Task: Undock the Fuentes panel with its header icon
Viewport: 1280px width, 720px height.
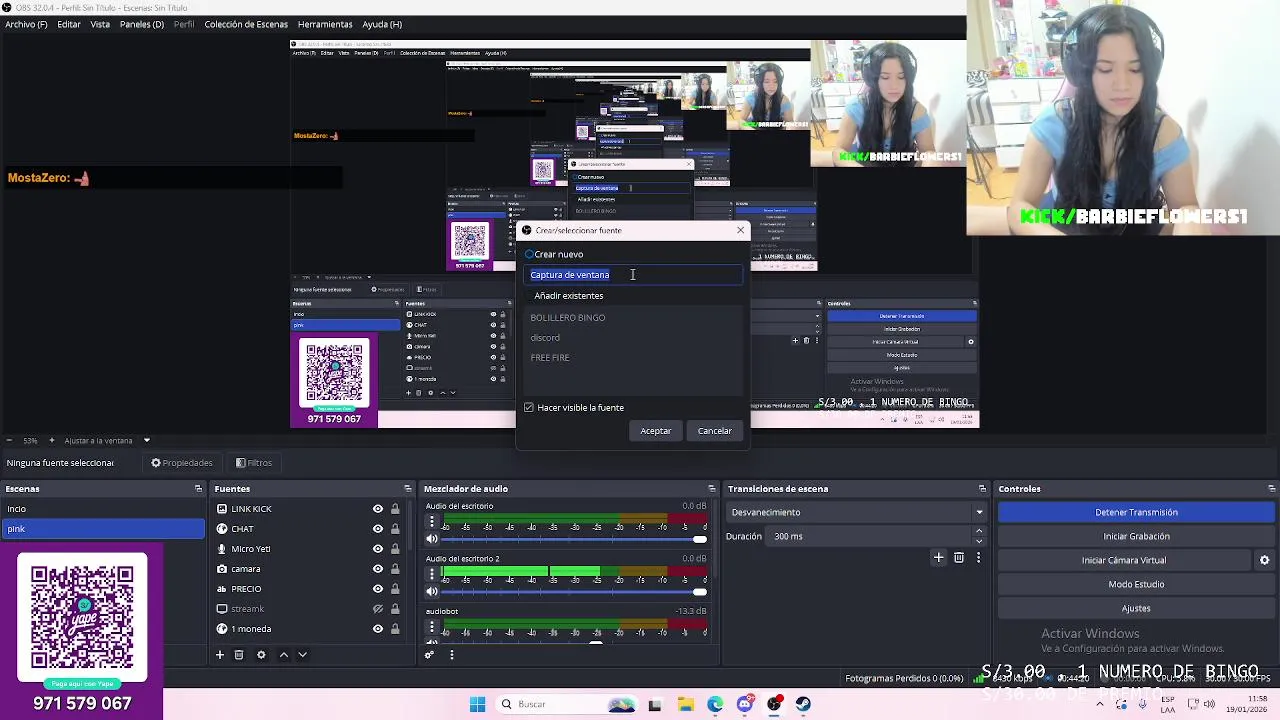Action: (407, 489)
